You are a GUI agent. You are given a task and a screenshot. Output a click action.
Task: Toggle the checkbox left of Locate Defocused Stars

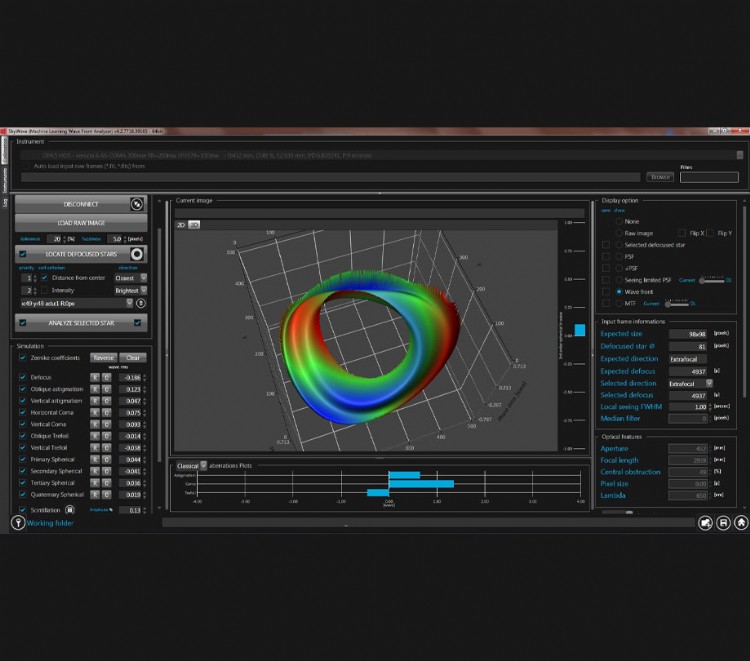pos(22,254)
